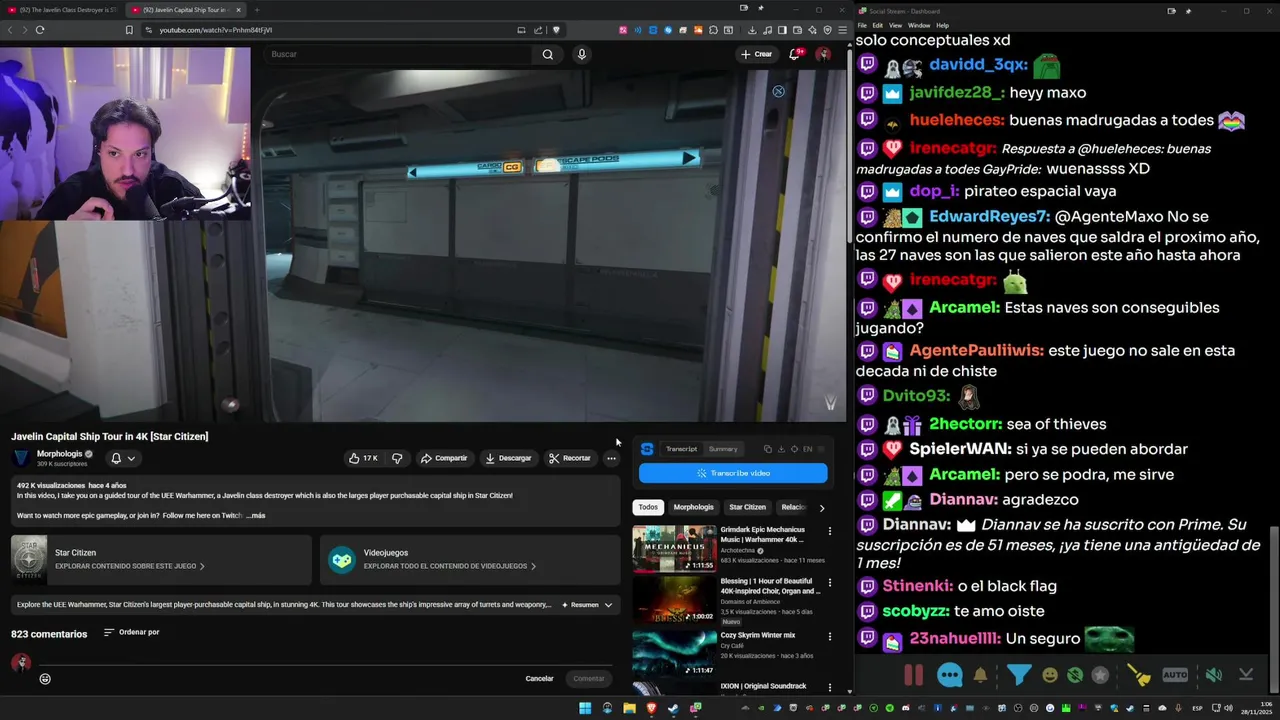Open Grimdark Epic Mechanicus video thumbnail
Screen dimensions: 1280x720
coord(674,548)
